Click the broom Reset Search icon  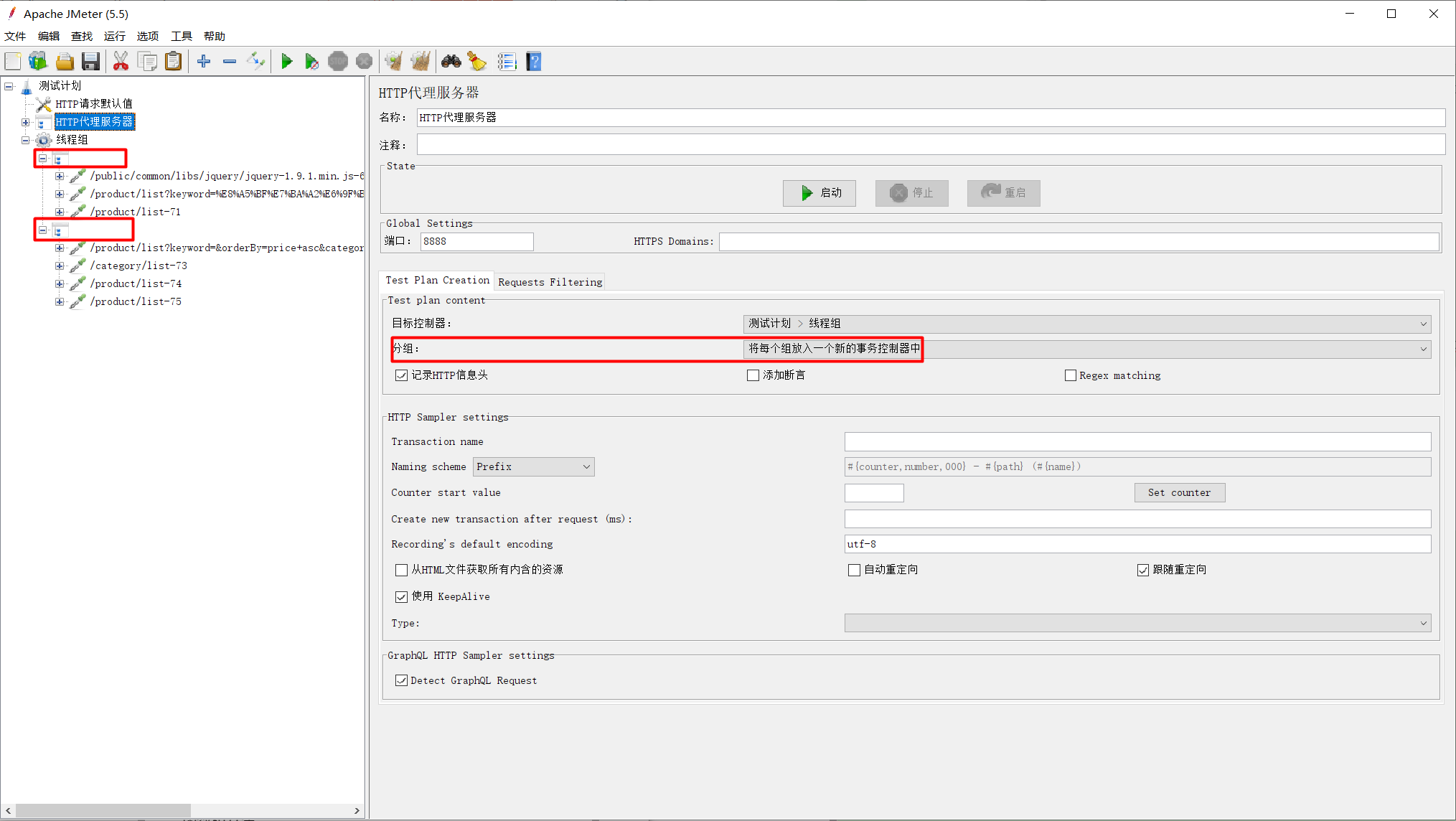(x=477, y=62)
